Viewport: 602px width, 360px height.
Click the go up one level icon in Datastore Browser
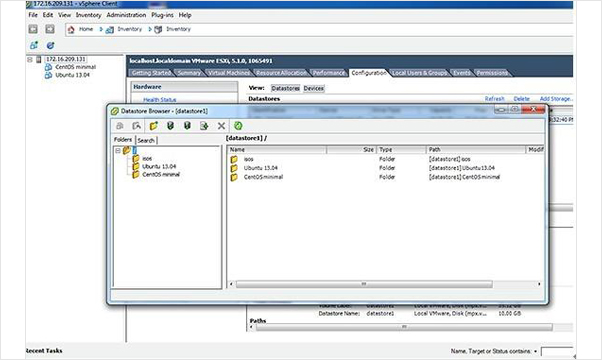(120, 126)
